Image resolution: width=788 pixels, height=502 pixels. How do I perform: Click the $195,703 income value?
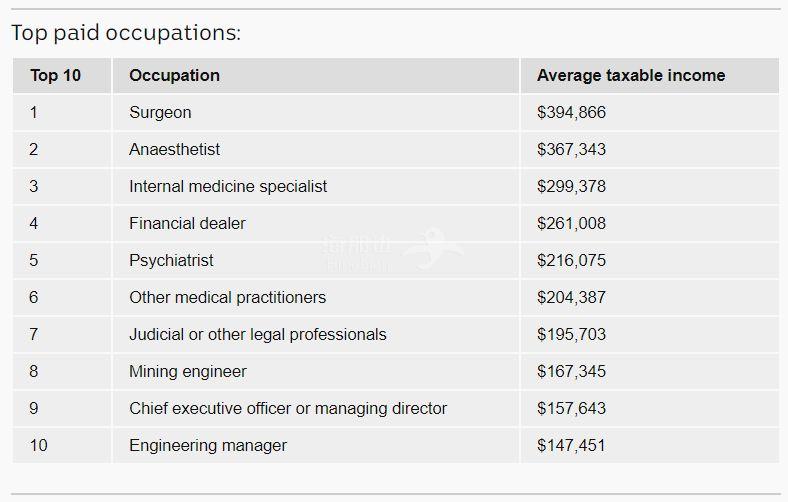pos(571,335)
